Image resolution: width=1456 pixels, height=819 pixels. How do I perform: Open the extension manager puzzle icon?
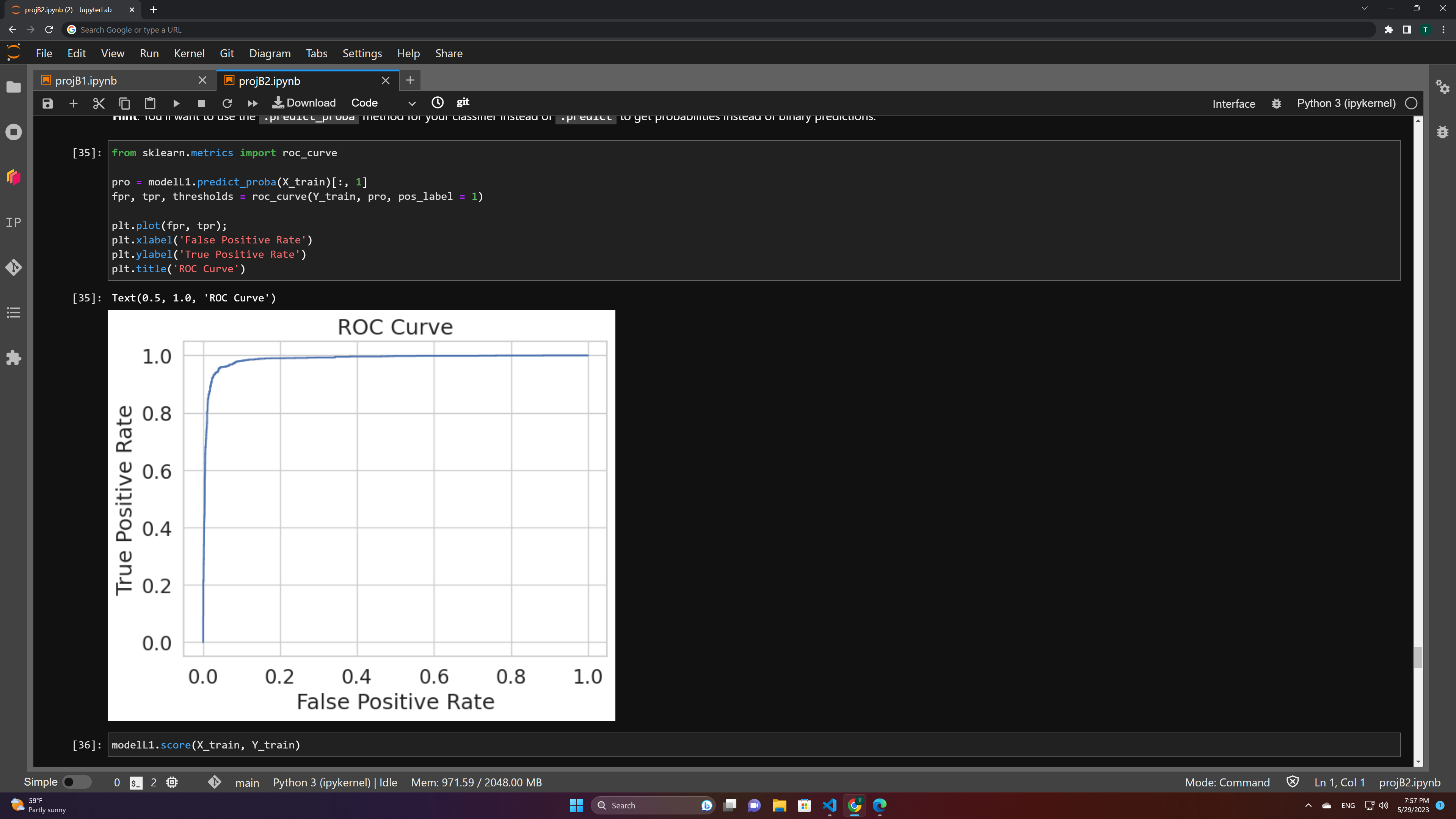pos(14,357)
